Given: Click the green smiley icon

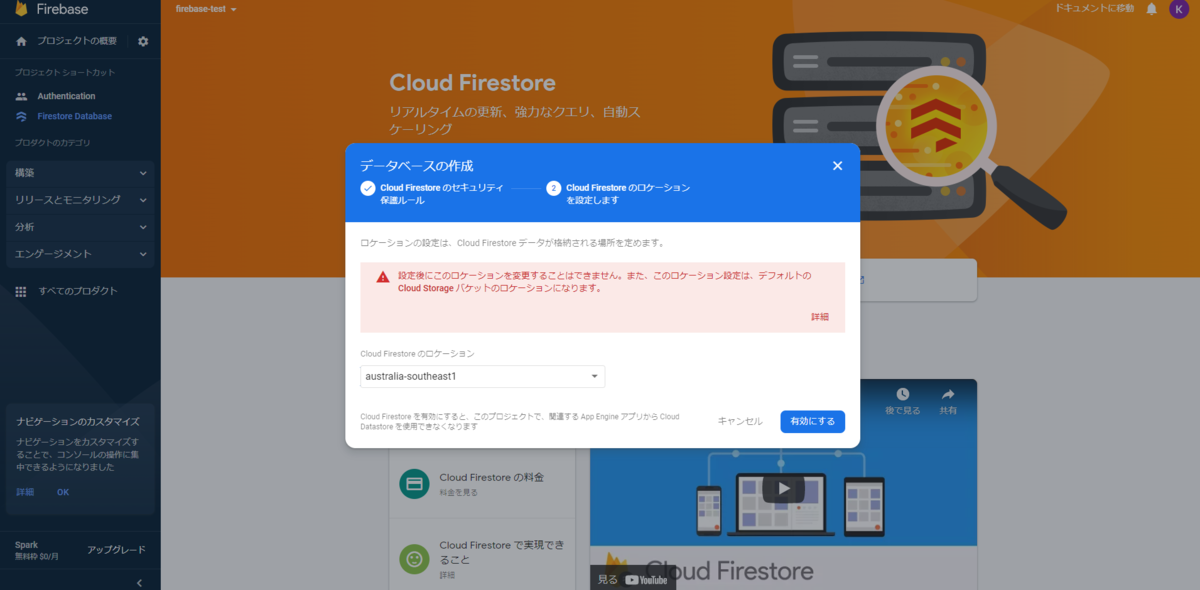Looking at the screenshot, I should point(414,559).
